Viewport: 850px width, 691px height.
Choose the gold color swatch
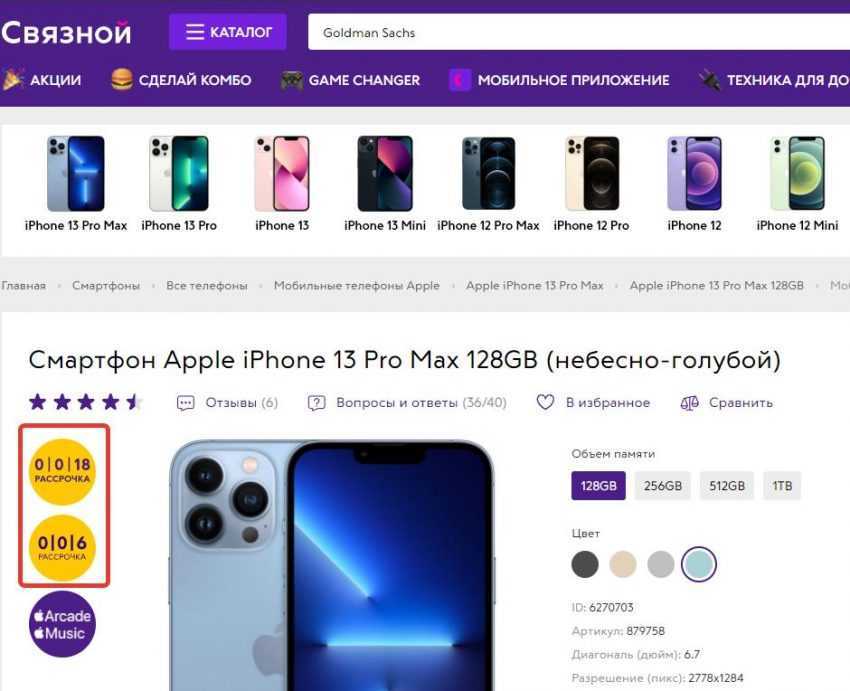tap(623, 564)
